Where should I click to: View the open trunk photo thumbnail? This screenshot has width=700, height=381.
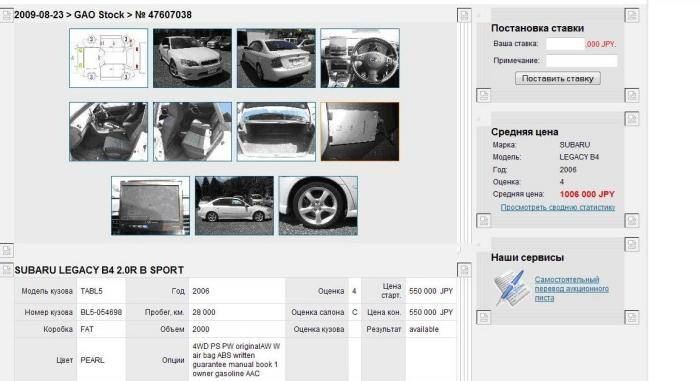tap(276, 132)
